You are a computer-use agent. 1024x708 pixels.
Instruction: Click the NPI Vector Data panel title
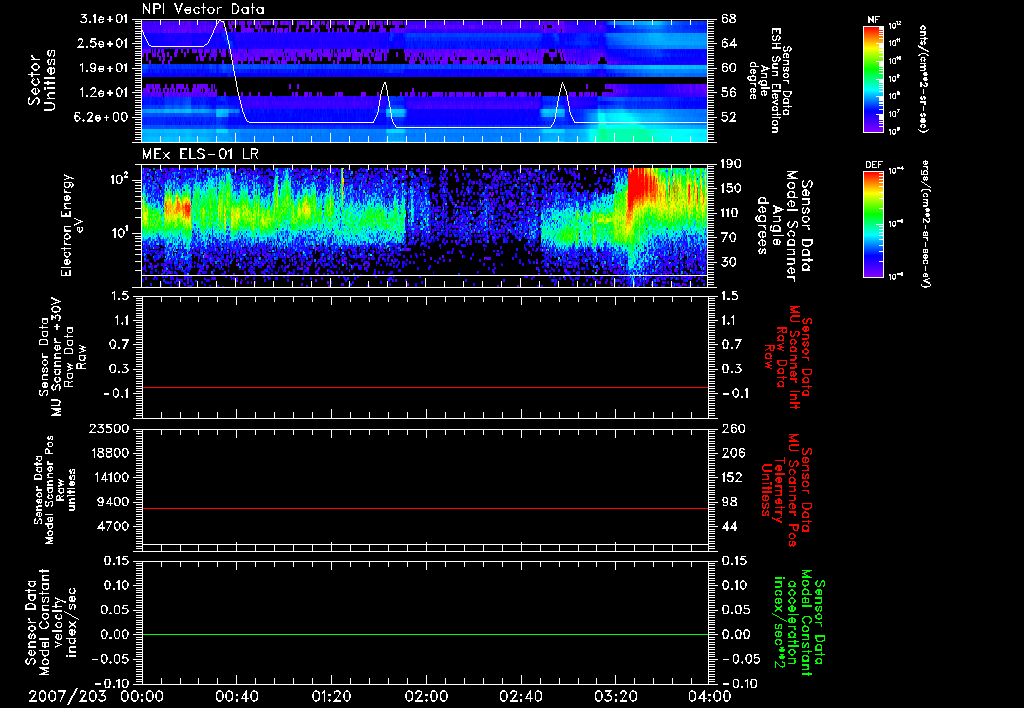(x=203, y=9)
